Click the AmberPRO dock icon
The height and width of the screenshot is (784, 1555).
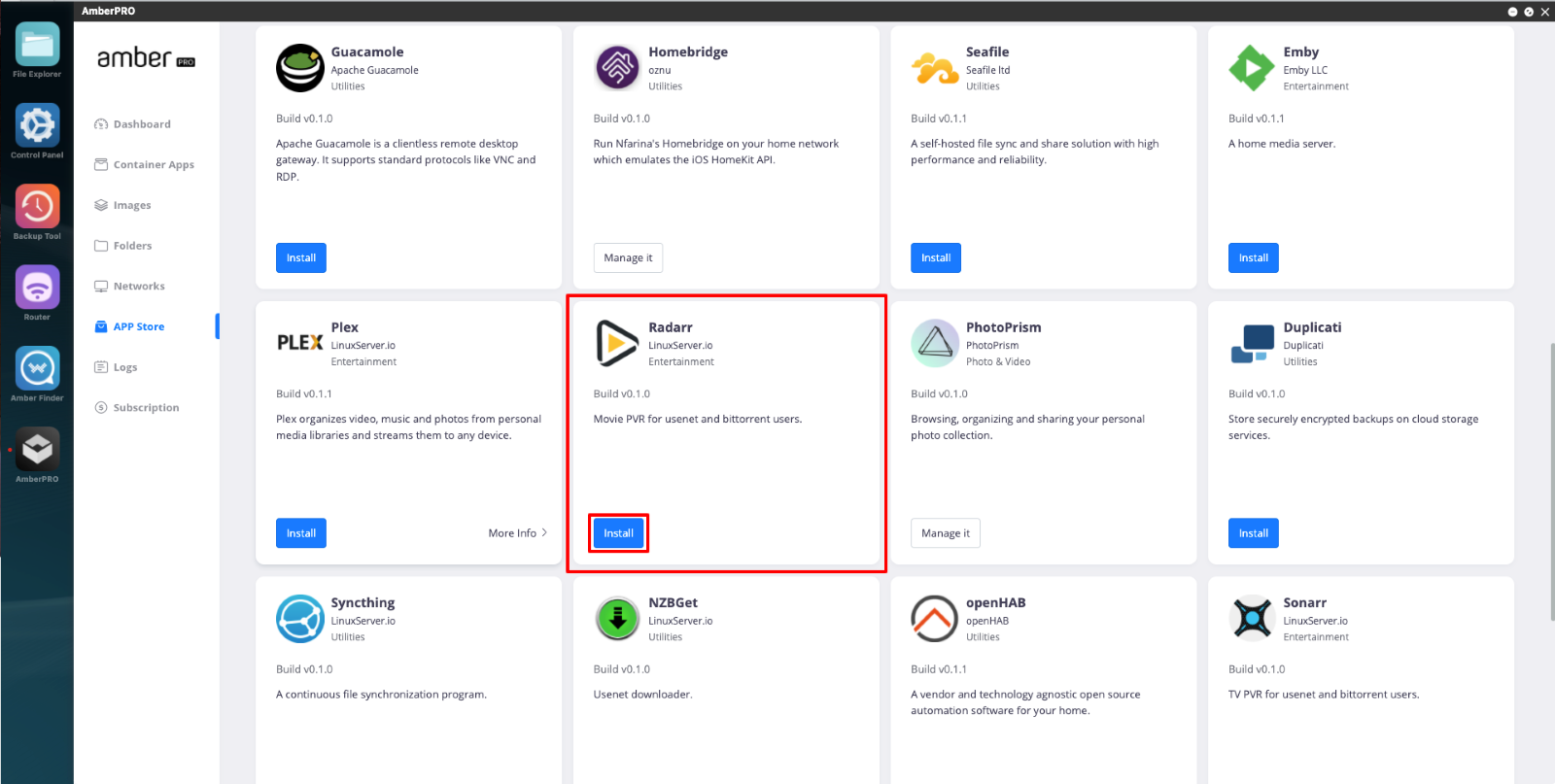[37, 449]
